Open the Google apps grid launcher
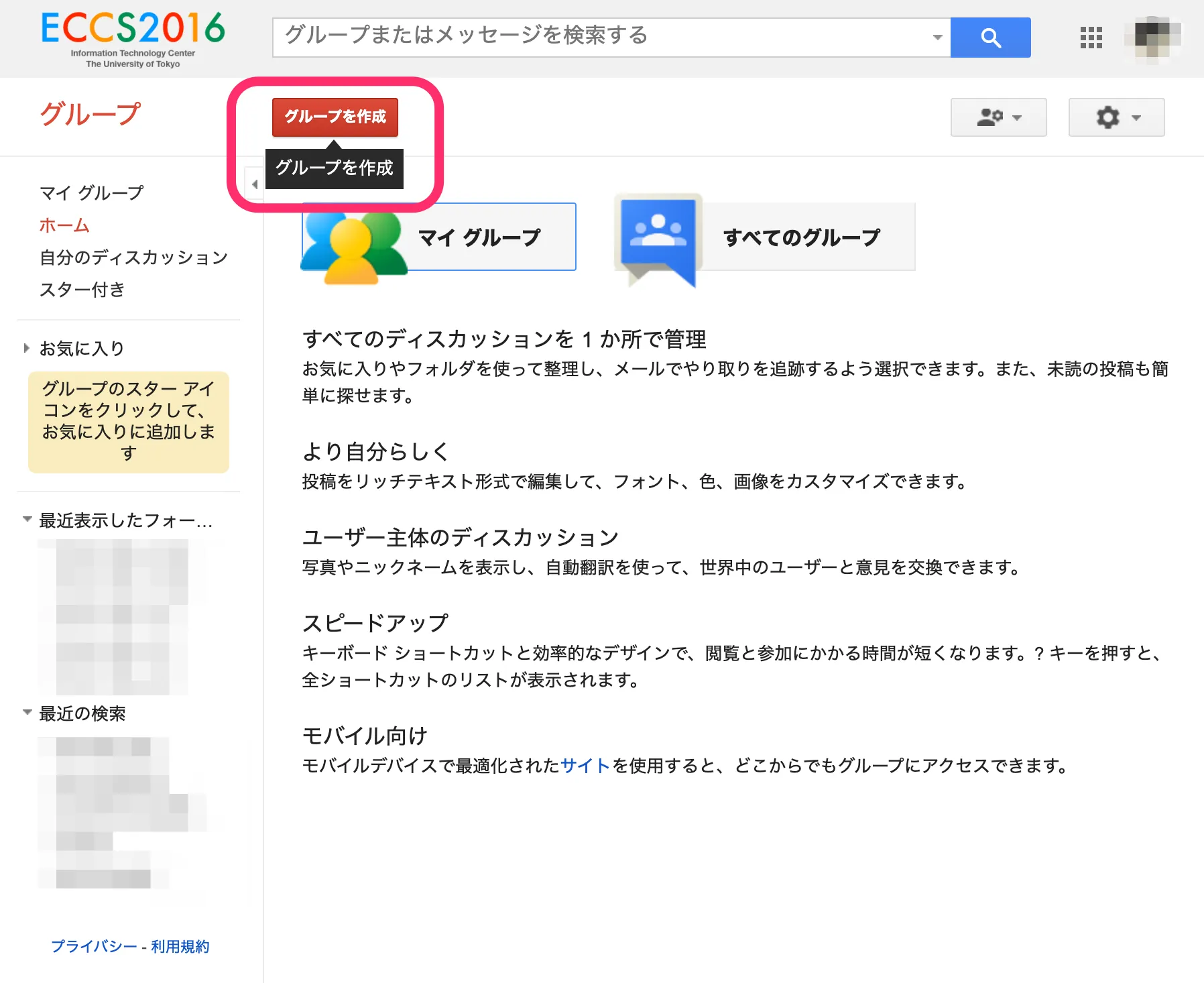1204x983 pixels. tap(1091, 38)
